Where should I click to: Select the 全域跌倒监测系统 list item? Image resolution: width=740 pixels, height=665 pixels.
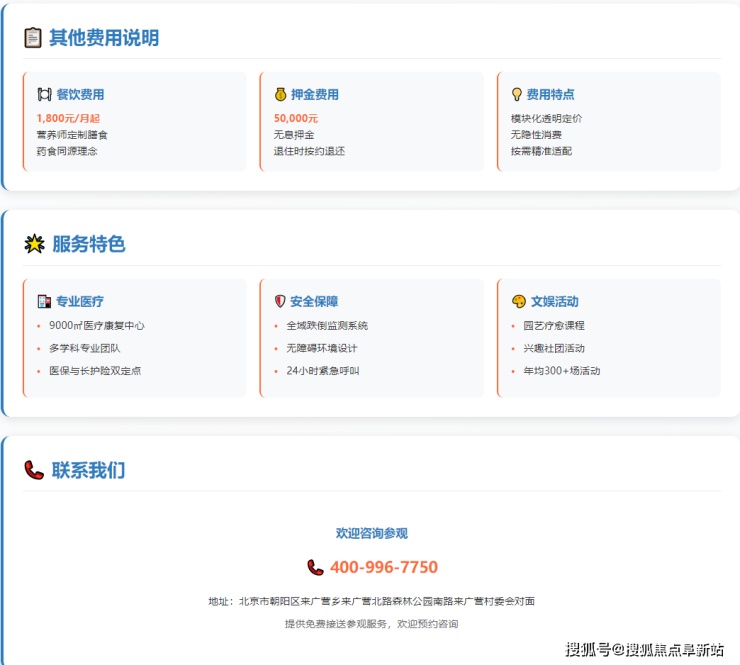[327, 326]
